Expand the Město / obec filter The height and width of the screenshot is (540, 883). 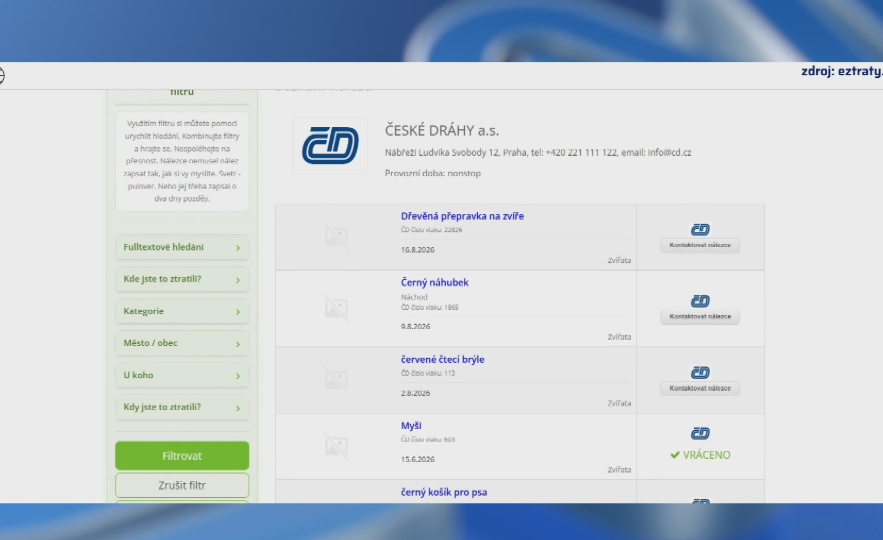tap(182, 343)
